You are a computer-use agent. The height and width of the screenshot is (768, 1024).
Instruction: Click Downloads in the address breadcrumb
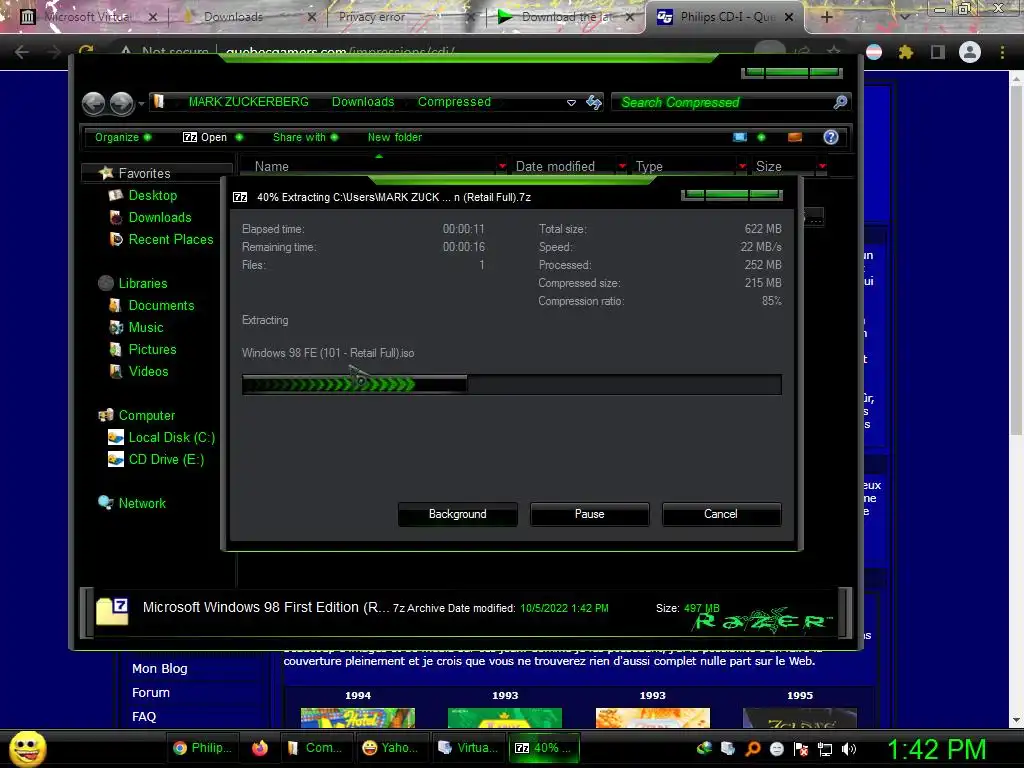coord(362,102)
